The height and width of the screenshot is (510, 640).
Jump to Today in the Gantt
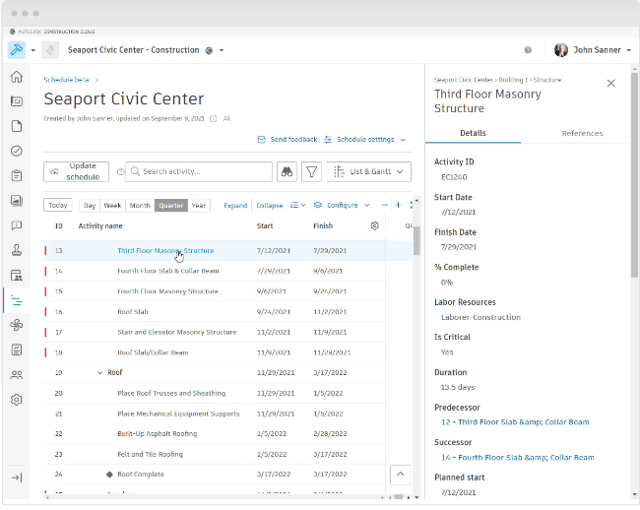tap(58, 205)
